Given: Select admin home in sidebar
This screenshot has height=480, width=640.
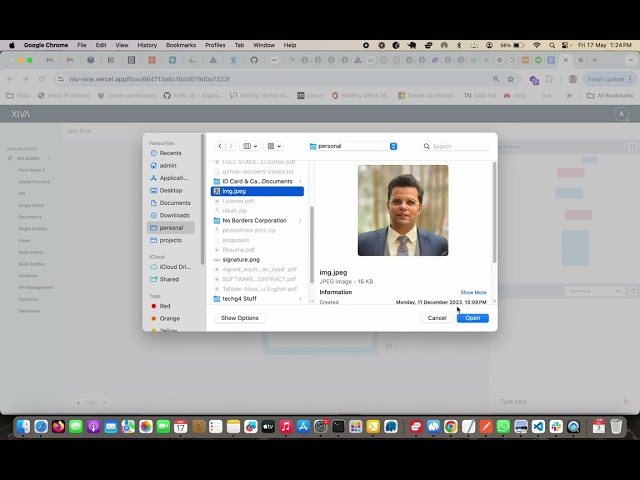Looking at the screenshot, I should click(x=168, y=165).
